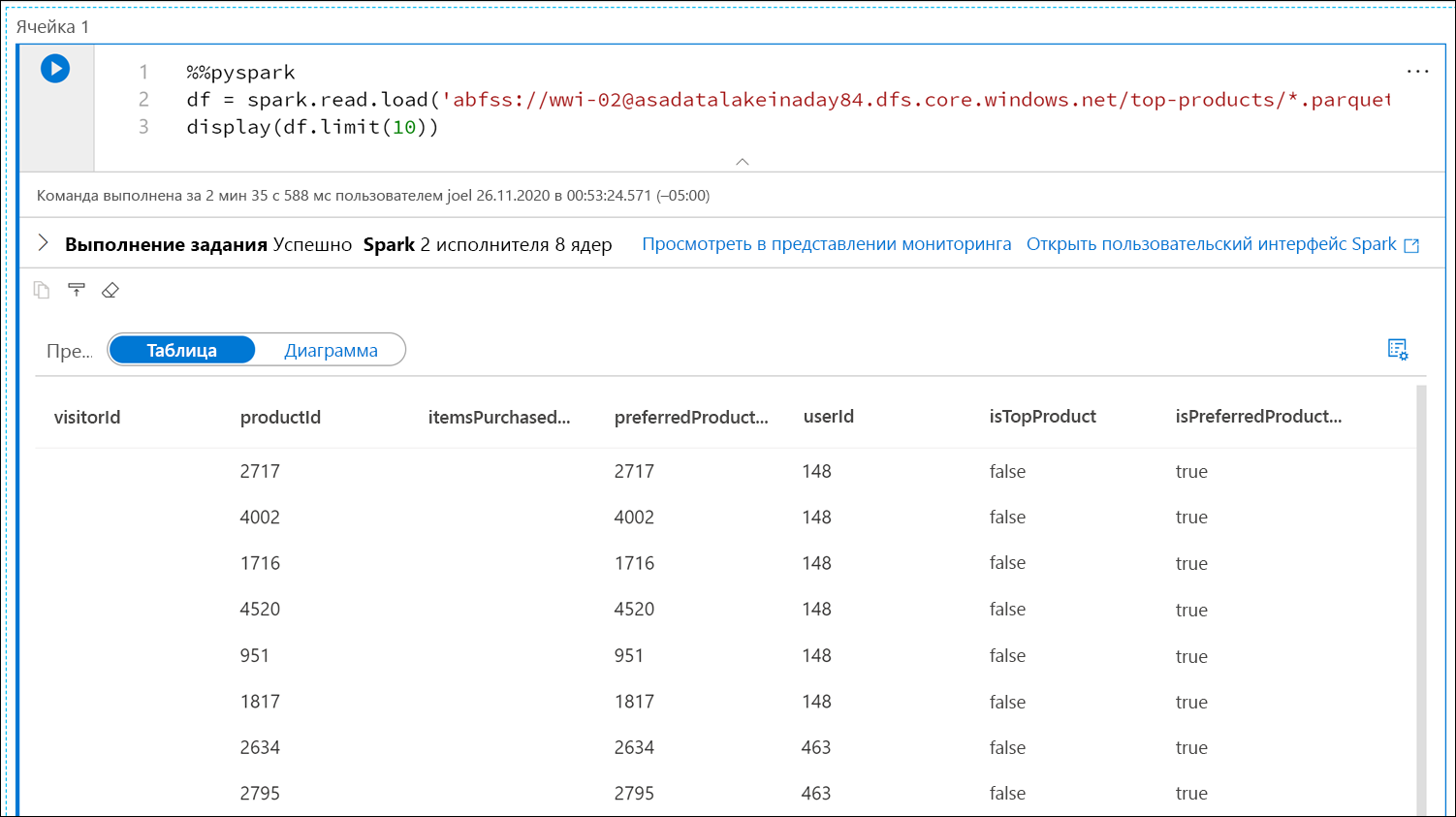This screenshot has width=1456, height=817.
Task: Clear the cell output with the eraser icon
Action: click(x=111, y=290)
